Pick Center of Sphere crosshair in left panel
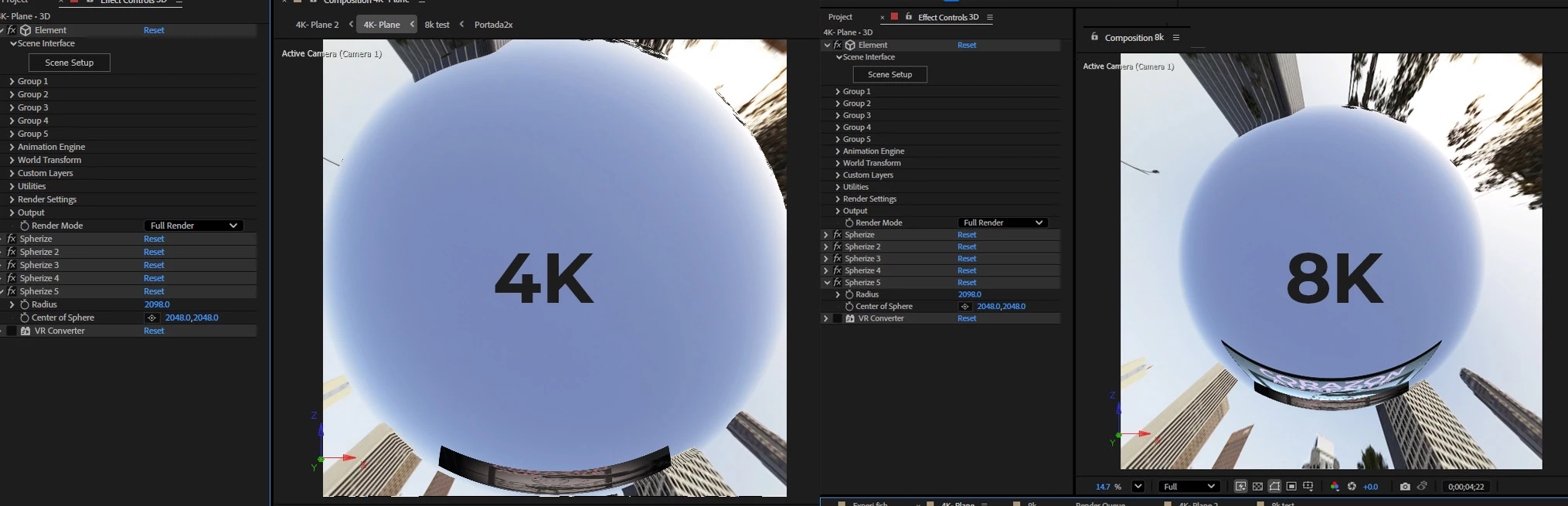 tap(151, 318)
